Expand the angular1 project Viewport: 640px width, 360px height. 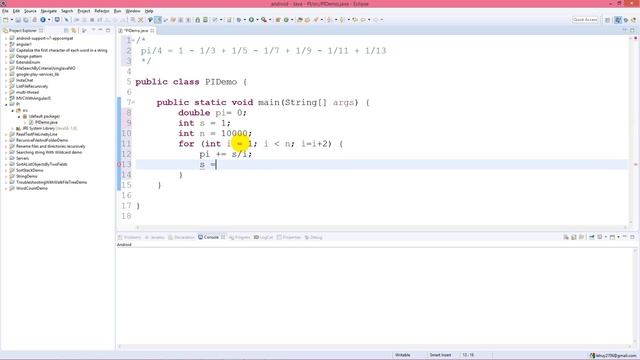pos(6,44)
